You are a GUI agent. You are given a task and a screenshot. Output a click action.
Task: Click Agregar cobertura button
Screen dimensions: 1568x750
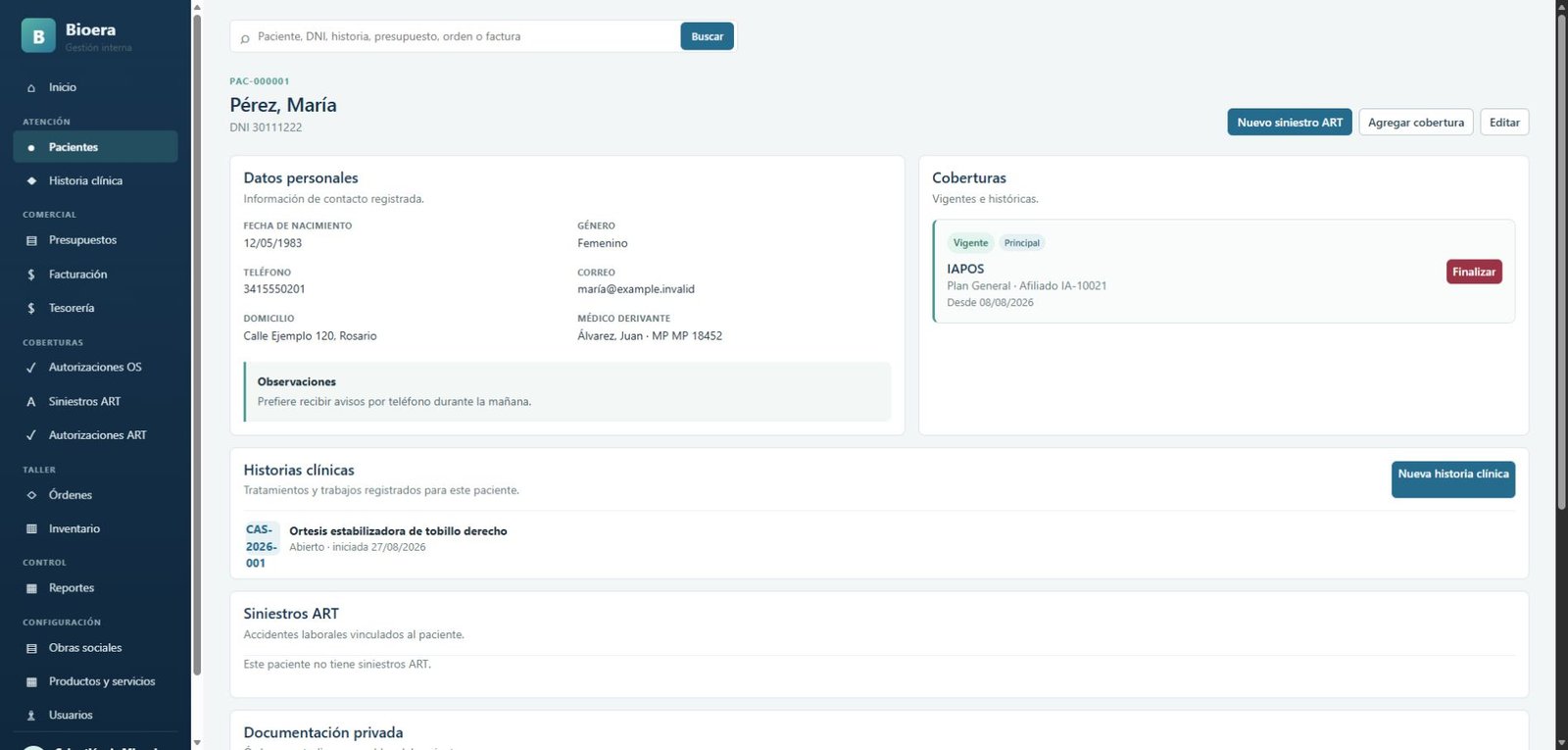click(x=1416, y=123)
